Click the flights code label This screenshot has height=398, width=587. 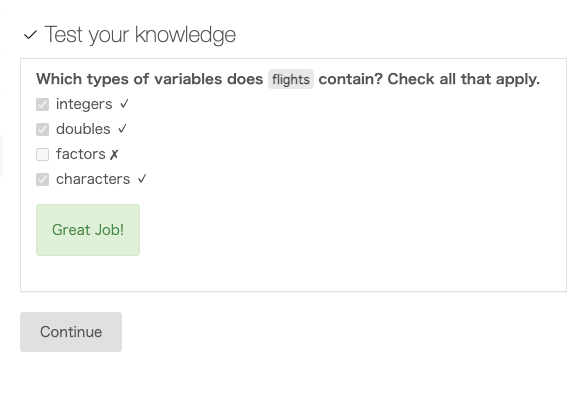(291, 79)
